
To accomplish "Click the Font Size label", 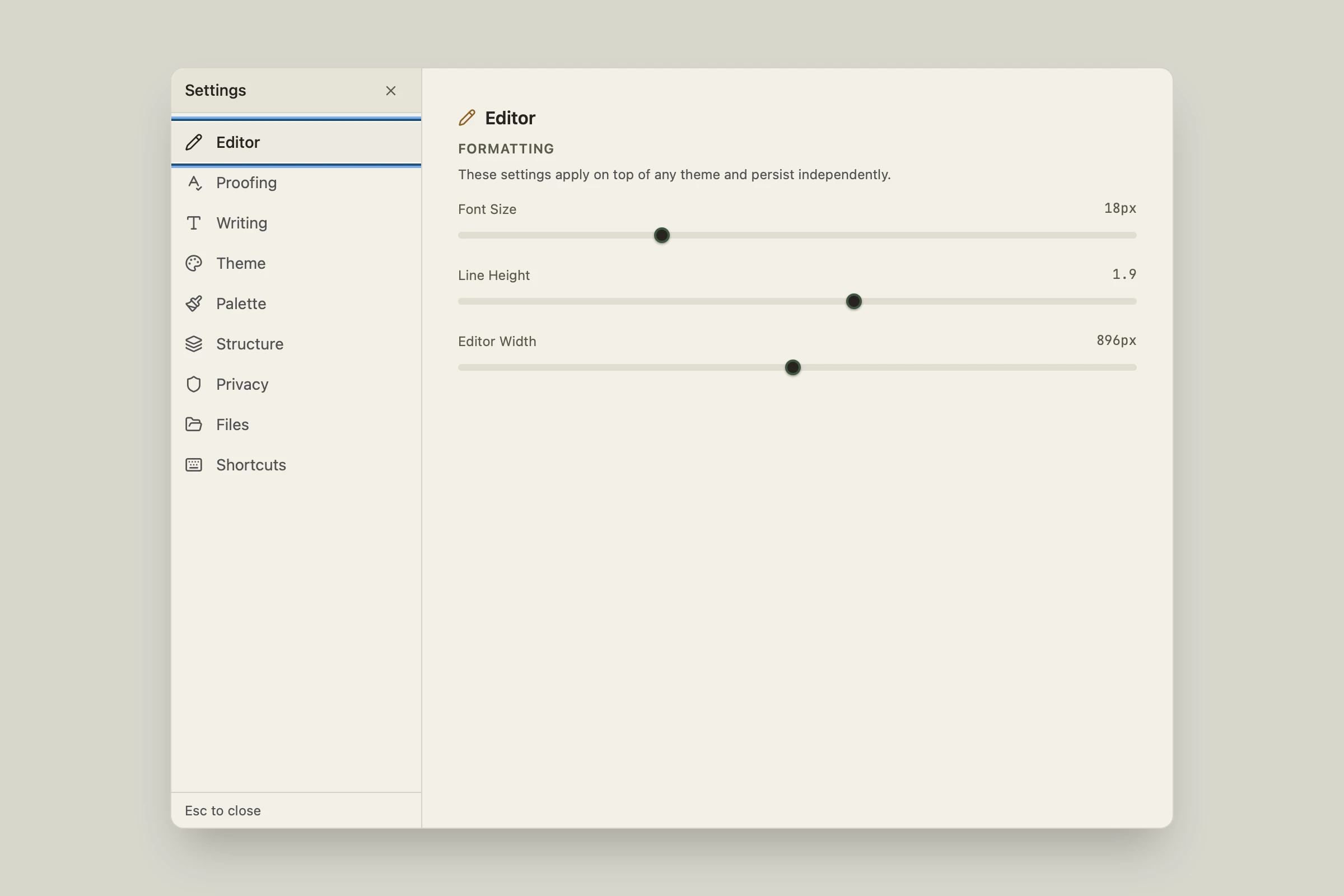I will pos(487,209).
